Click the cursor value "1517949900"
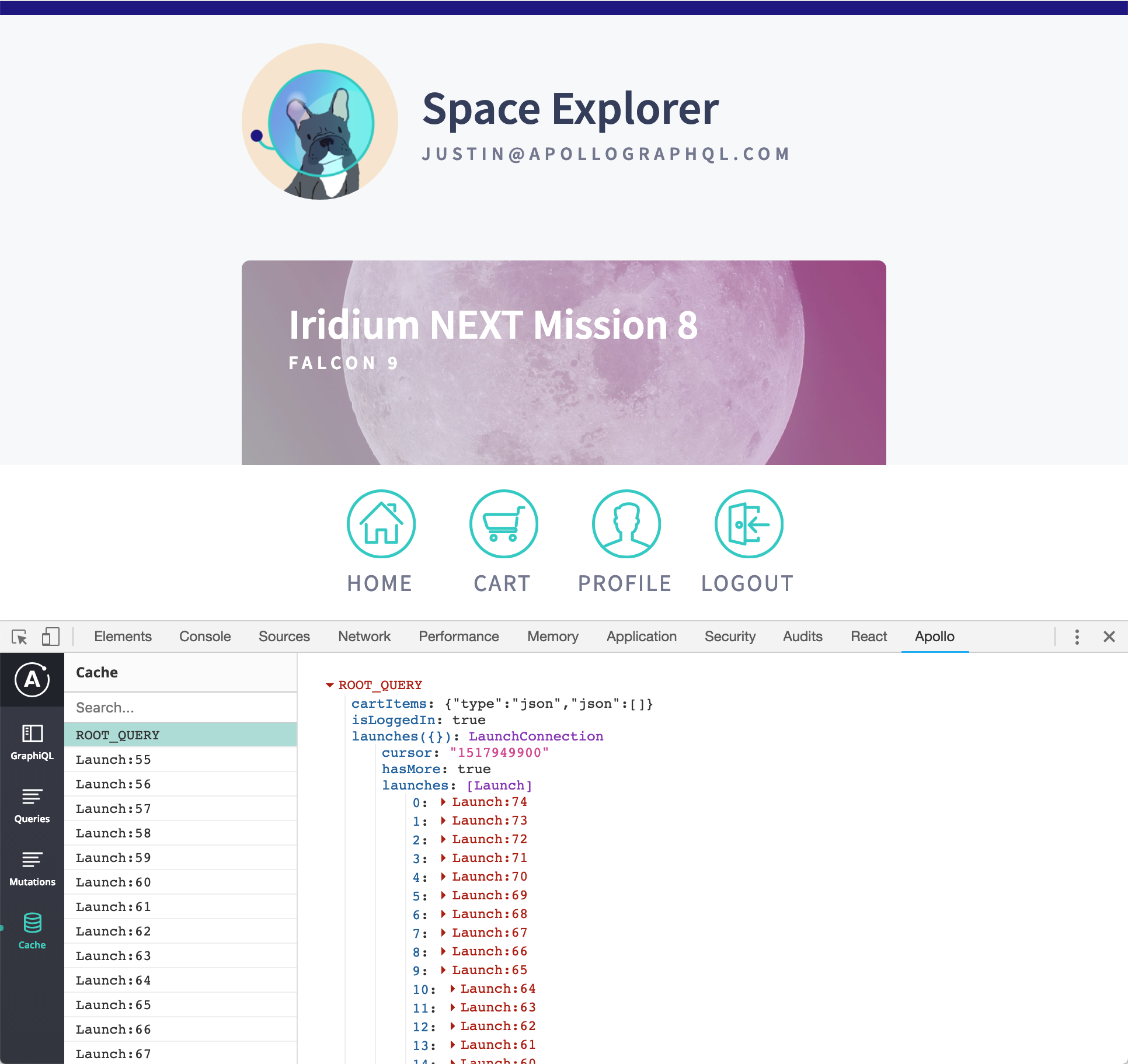 499,753
